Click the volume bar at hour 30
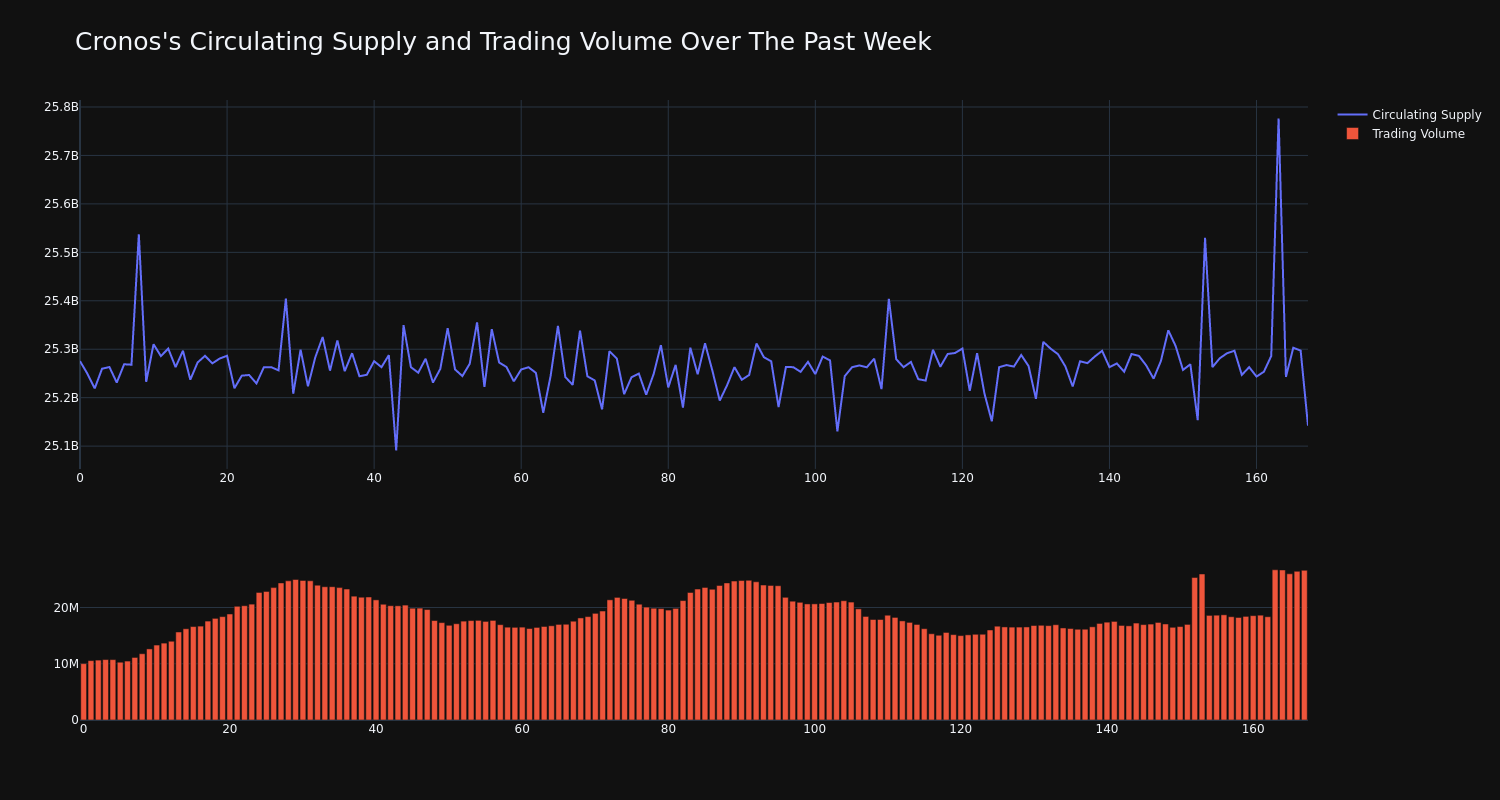Image resolution: width=1500 pixels, height=800 pixels. pyautogui.click(x=303, y=650)
